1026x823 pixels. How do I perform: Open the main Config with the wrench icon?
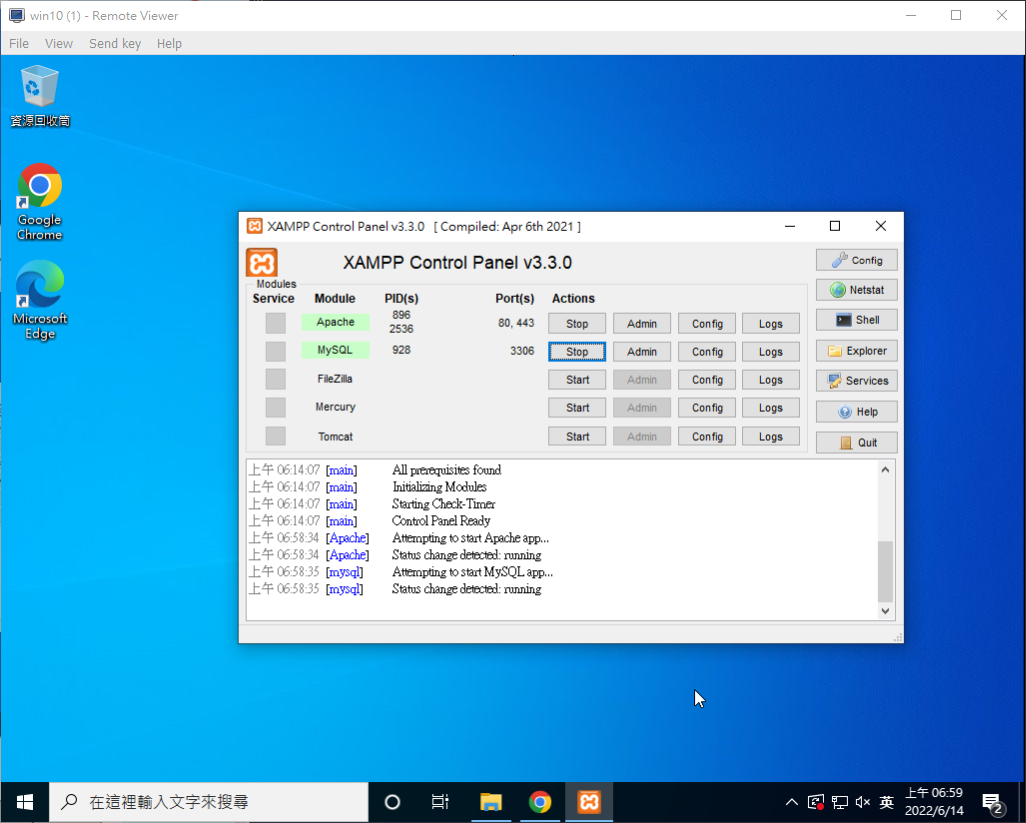coord(857,260)
